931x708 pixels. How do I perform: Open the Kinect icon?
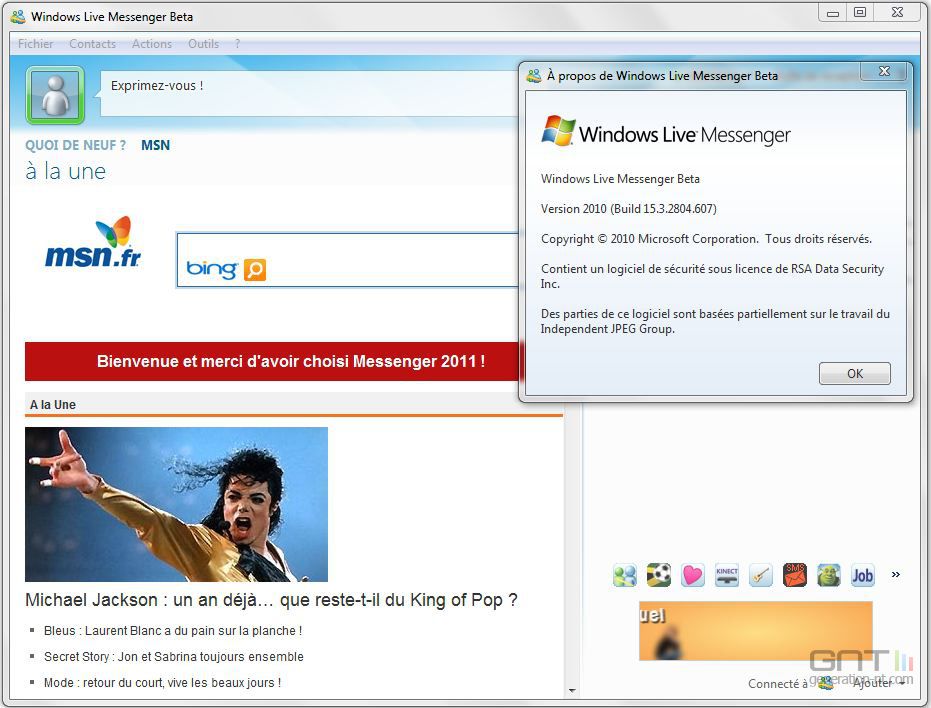[x=727, y=575]
